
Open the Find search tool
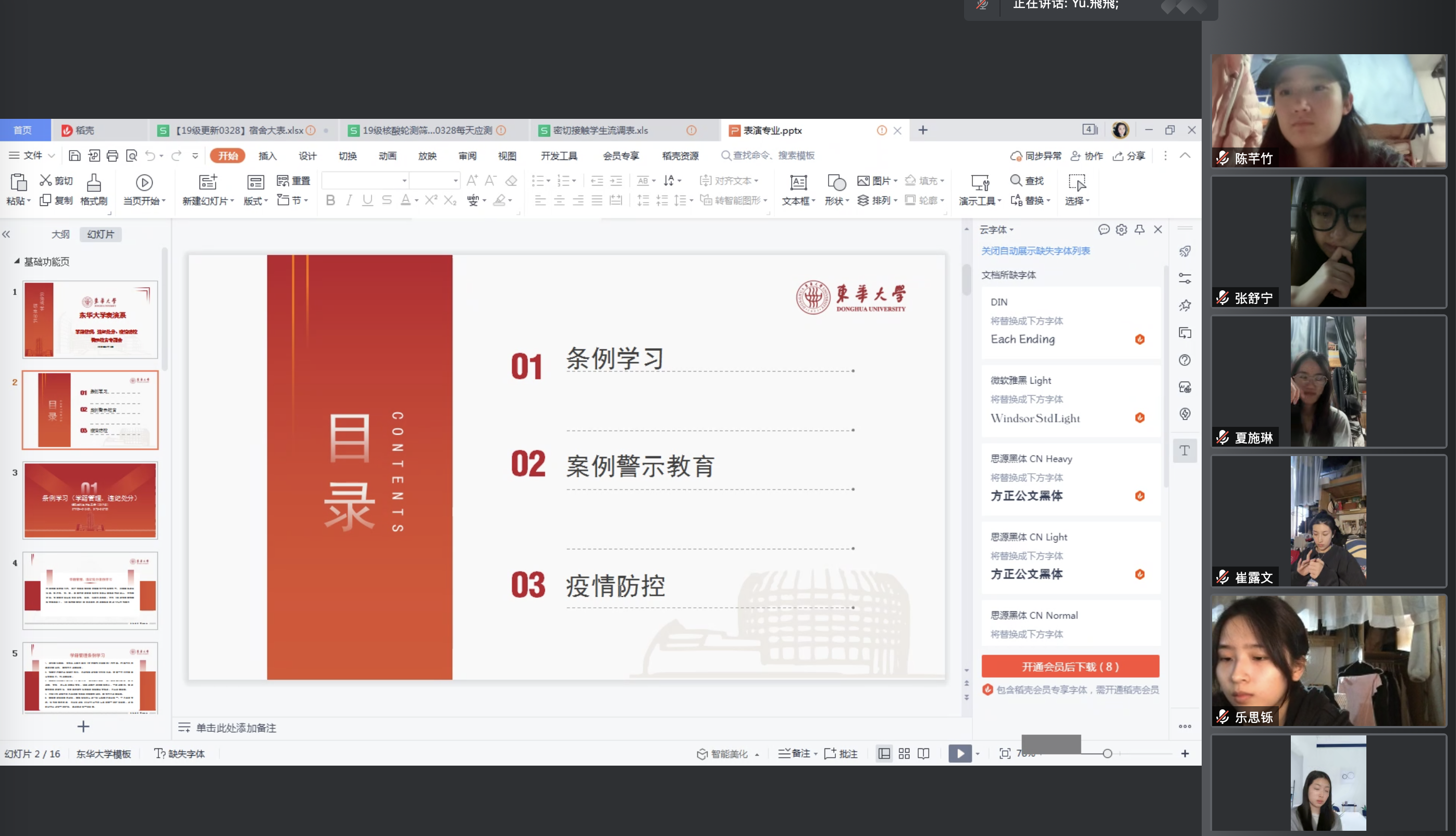[1027, 181]
